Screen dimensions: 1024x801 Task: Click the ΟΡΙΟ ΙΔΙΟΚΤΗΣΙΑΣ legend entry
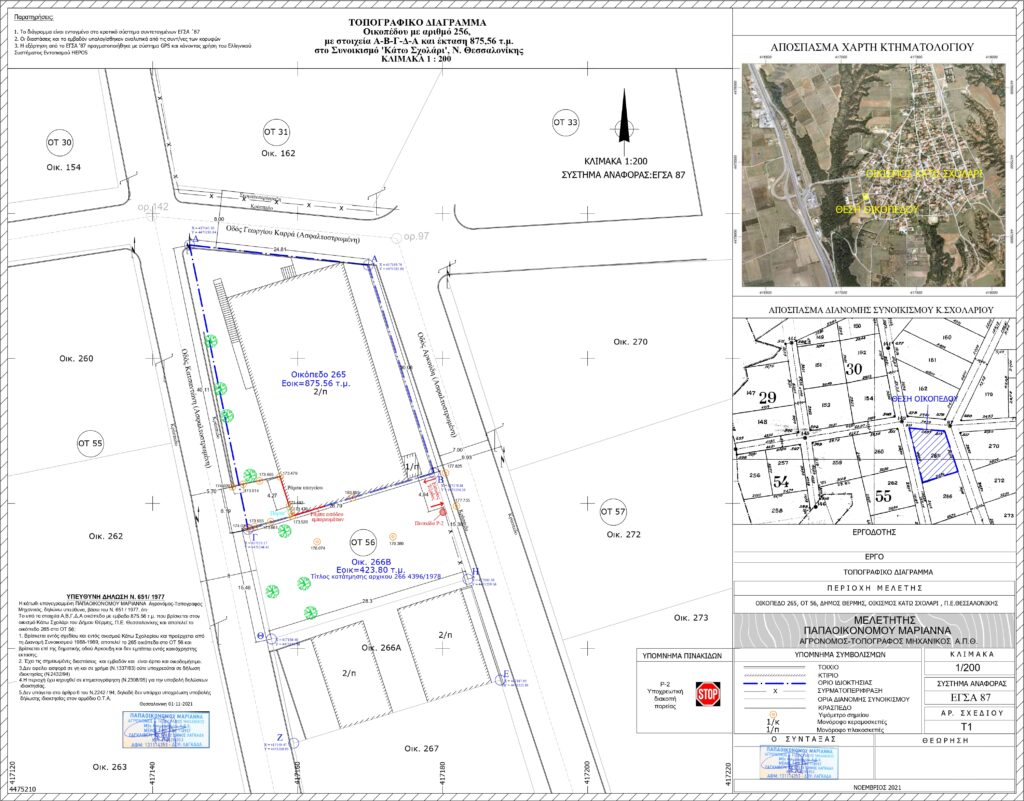tap(844, 683)
